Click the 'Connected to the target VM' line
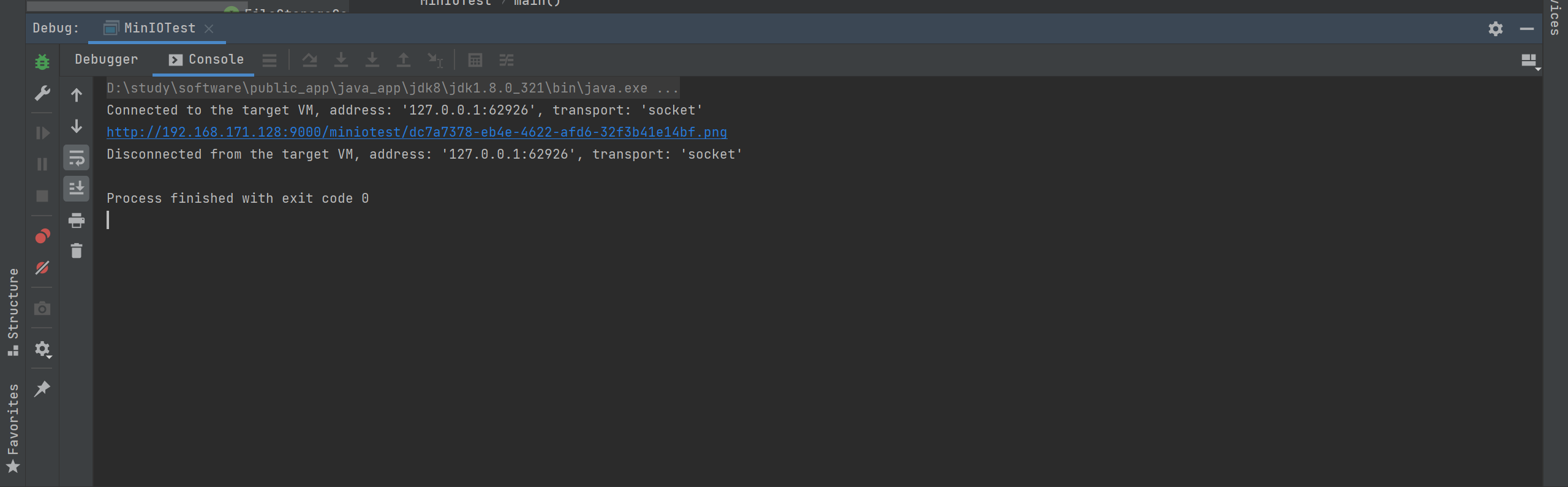 [x=405, y=110]
